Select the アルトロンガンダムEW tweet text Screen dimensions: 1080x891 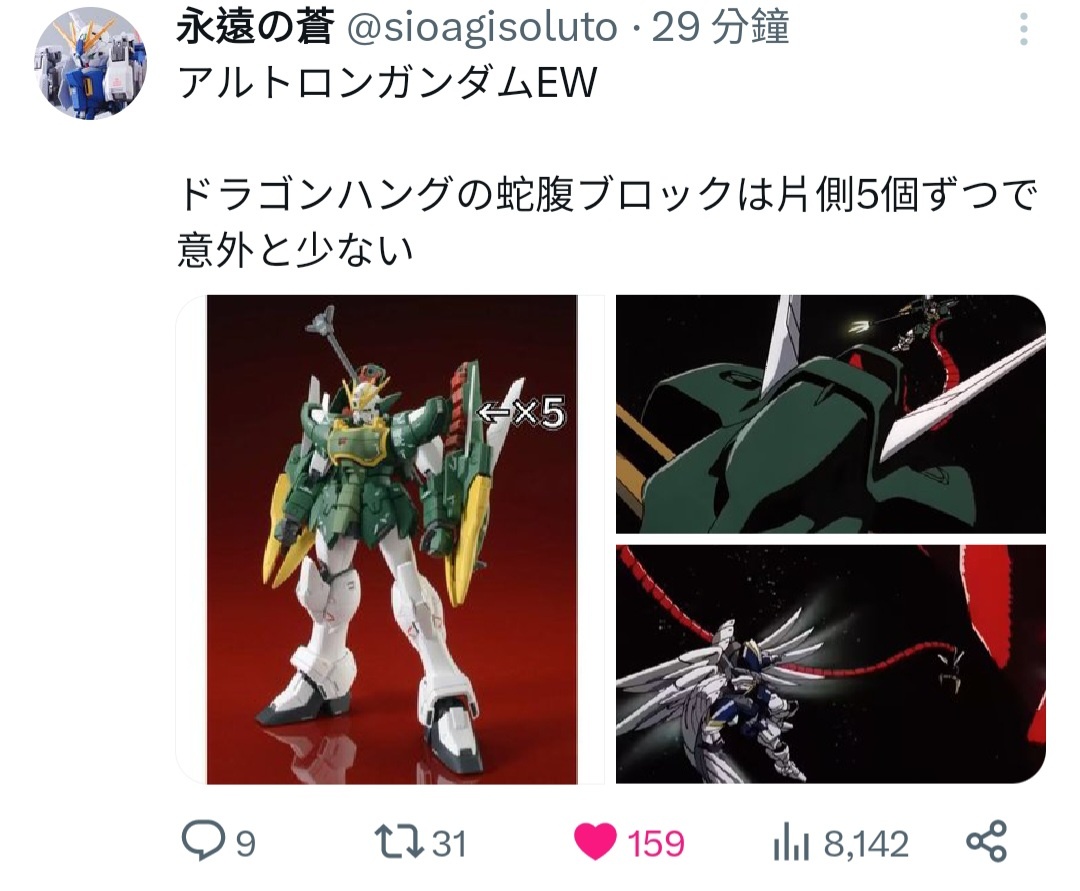point(387,83)
